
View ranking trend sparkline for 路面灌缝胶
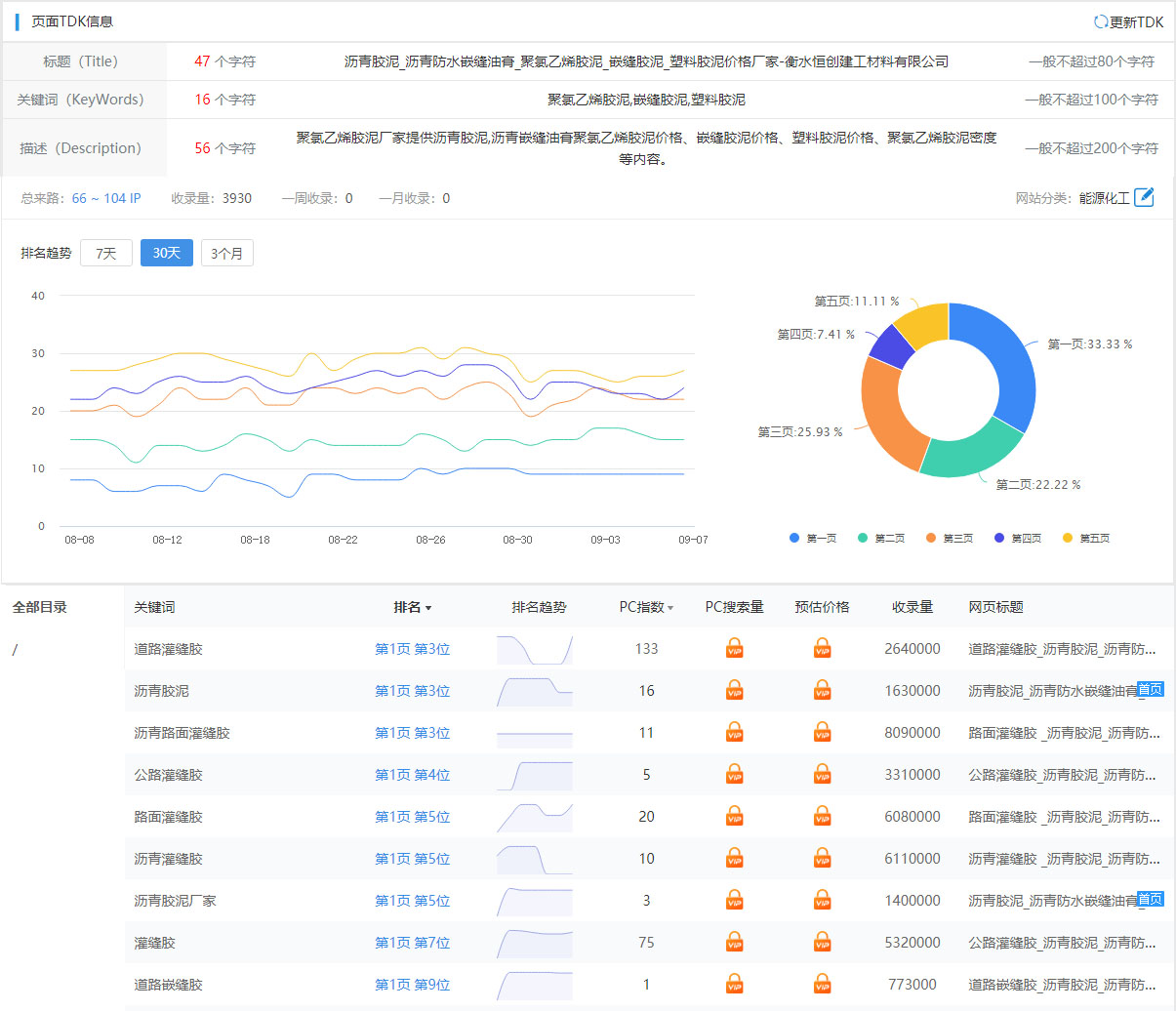[x=534, y=818]
